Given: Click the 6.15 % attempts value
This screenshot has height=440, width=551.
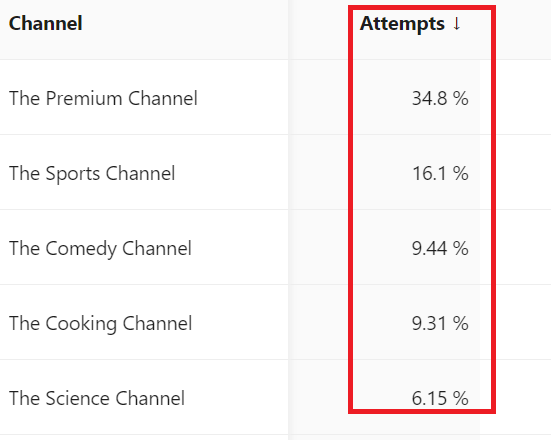Looking at the screenshot, I should [440, 398].
